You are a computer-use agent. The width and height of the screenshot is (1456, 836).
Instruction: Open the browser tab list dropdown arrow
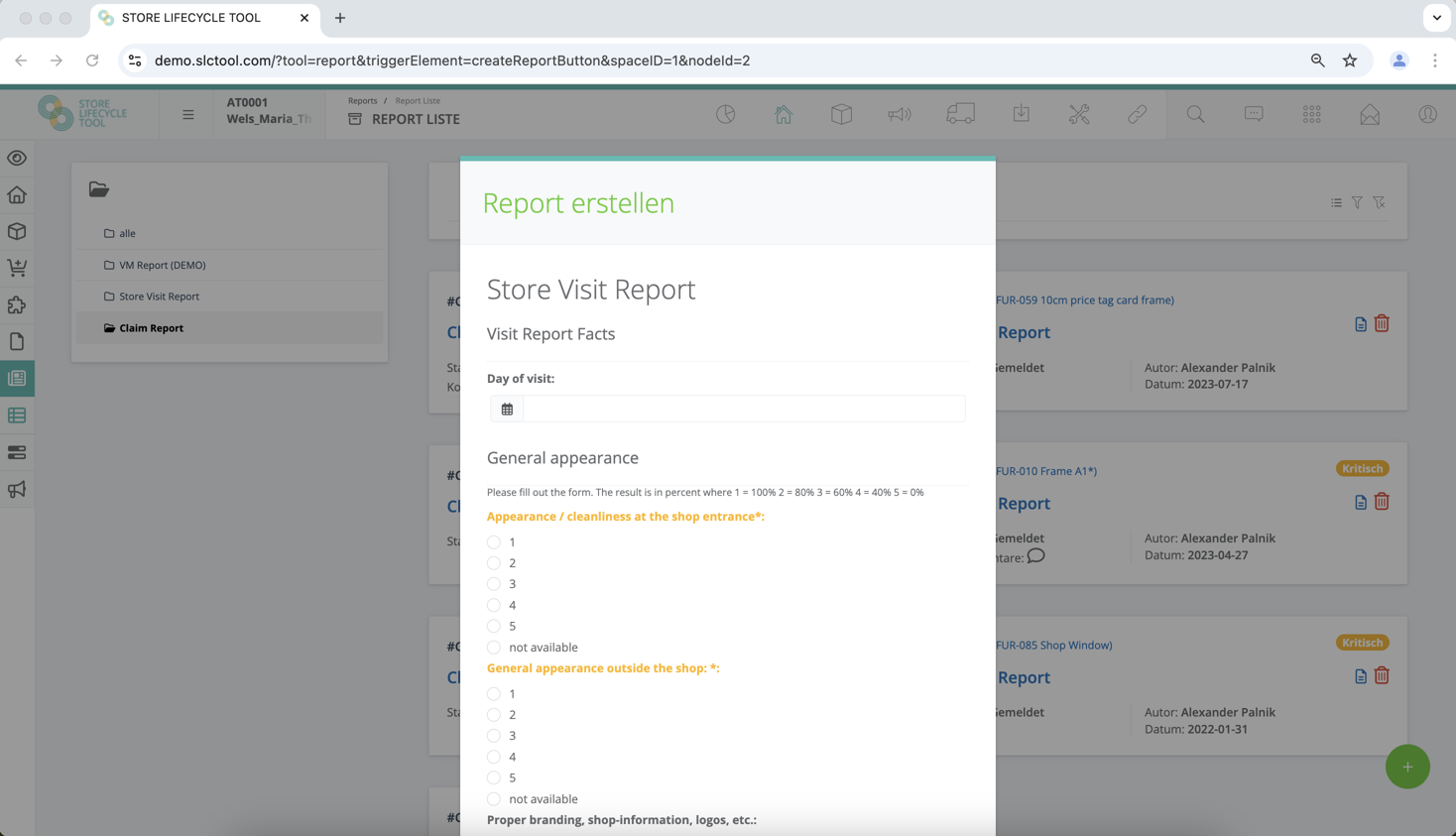click(1436, 18)
